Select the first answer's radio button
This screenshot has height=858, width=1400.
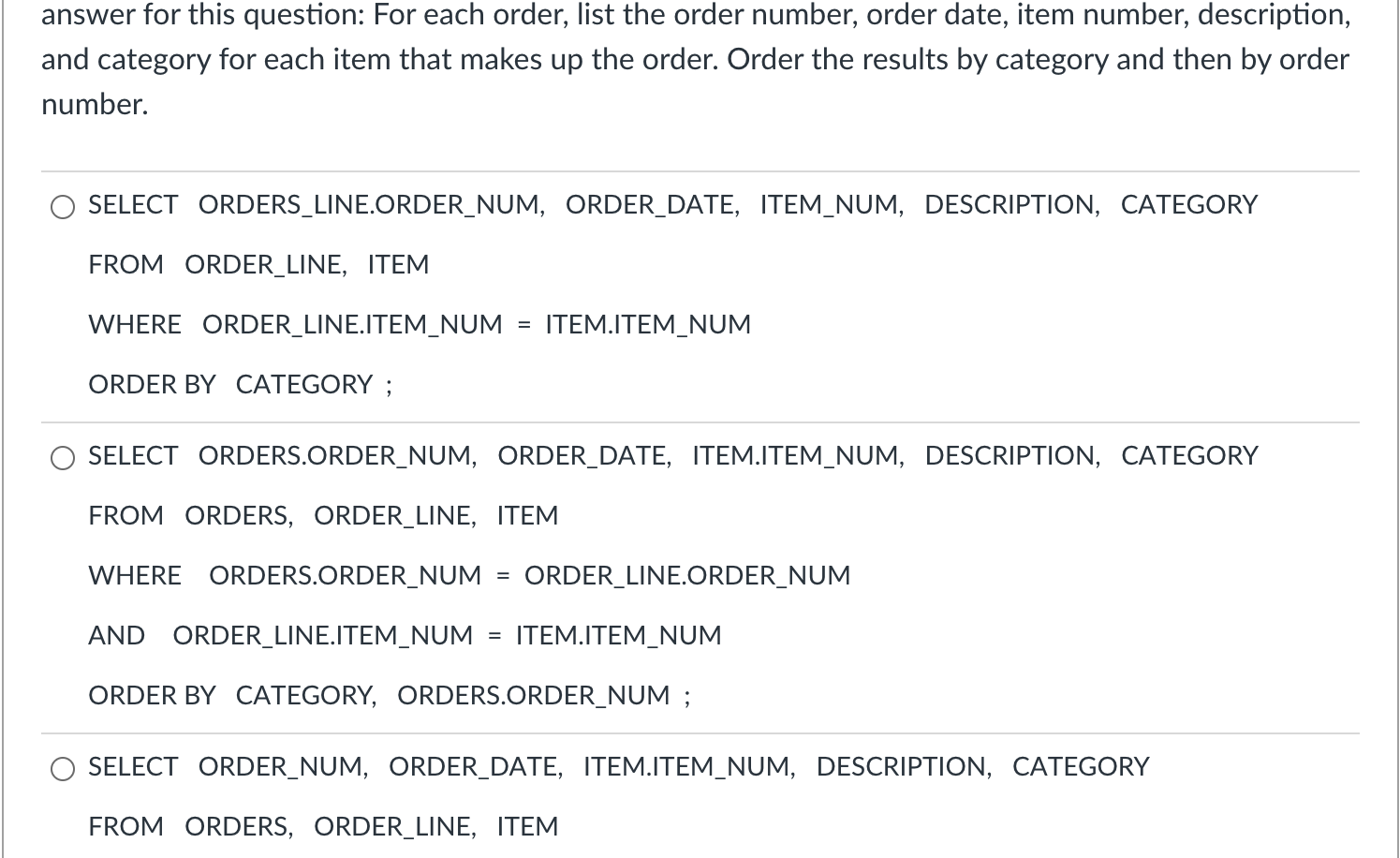[63, 207]
